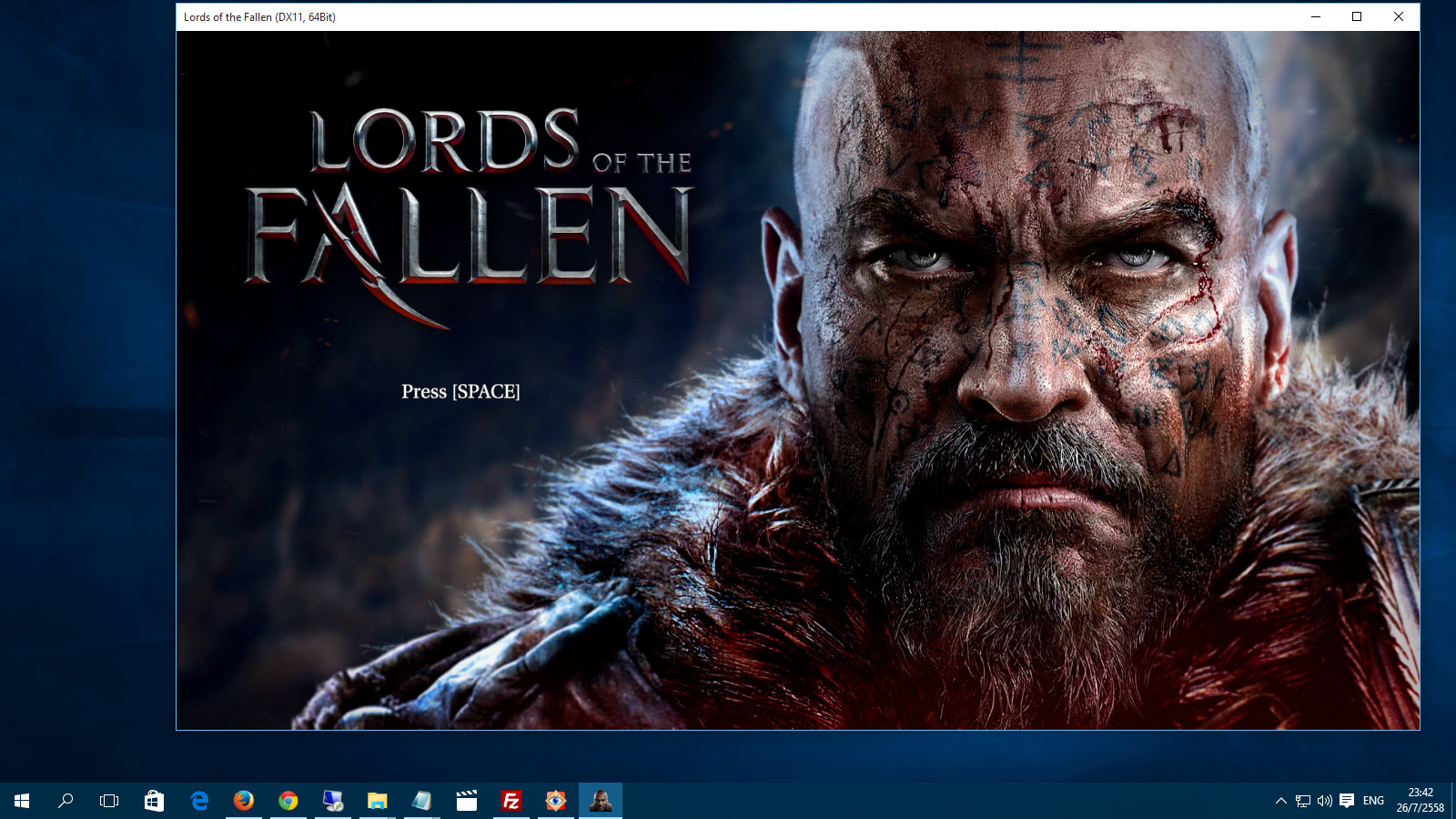Open the clock and calendar flyout
1456x819 pixels.
point(1421,801)
